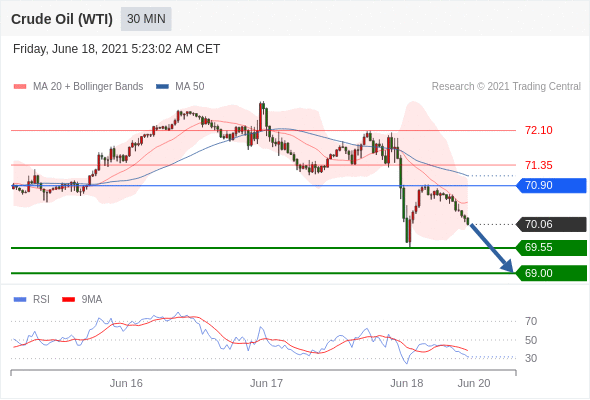Click the 9MA red legend swatch
This screenshot has width=590, height=400.
(68, 300)
